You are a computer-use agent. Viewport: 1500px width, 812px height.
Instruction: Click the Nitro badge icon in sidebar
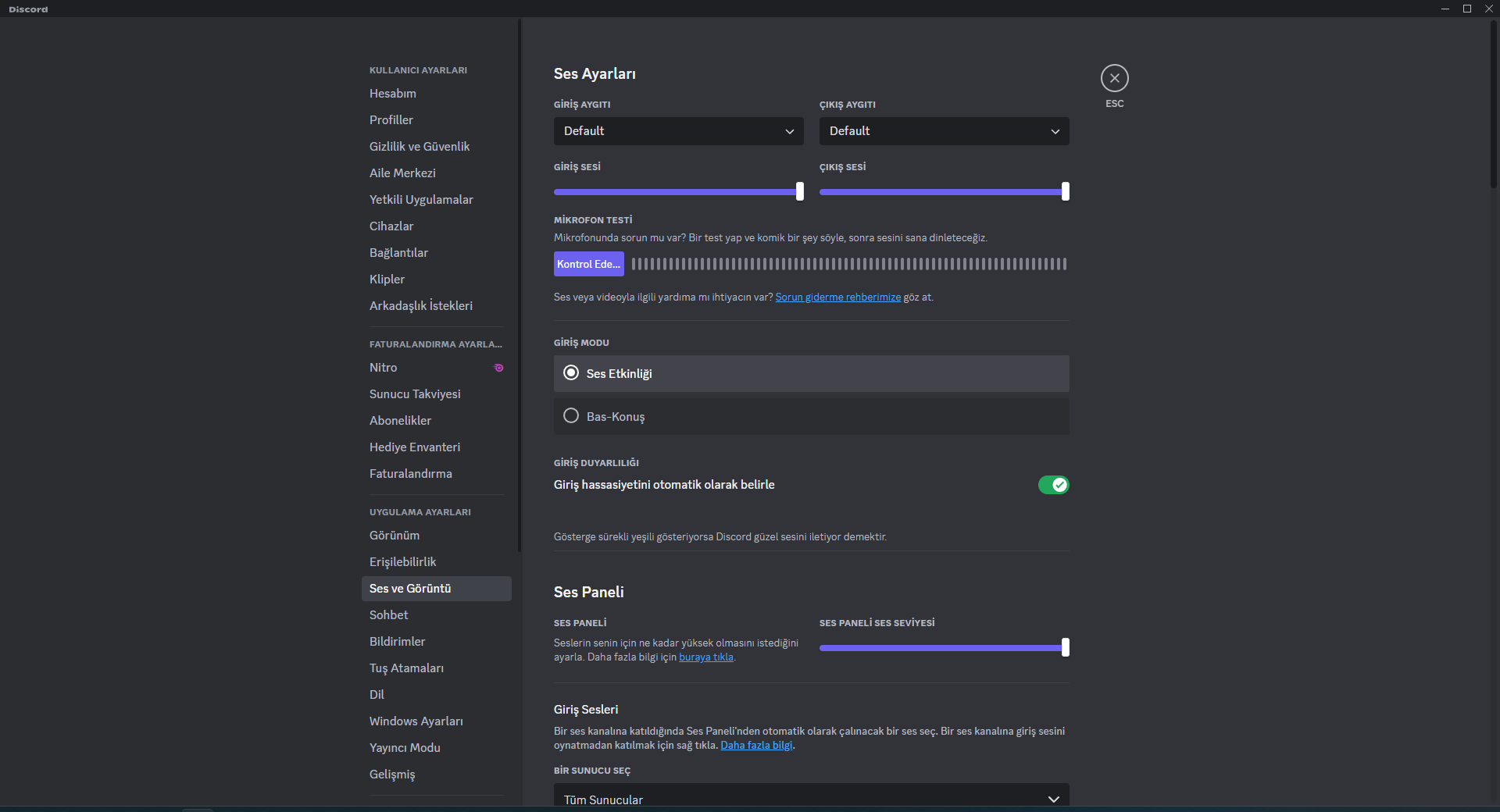click(498, 368)
